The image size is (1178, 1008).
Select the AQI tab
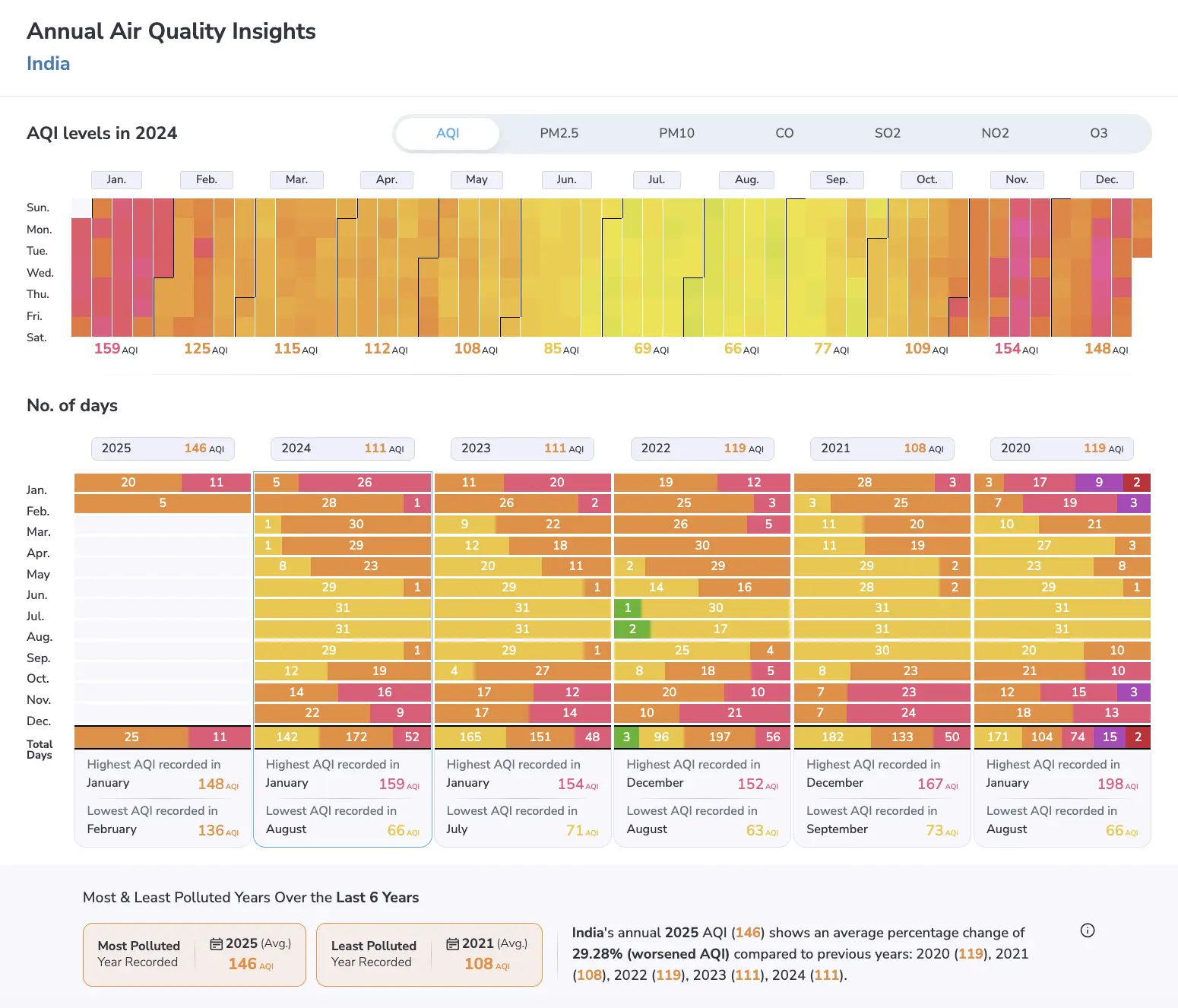click(x=448, y=133)
